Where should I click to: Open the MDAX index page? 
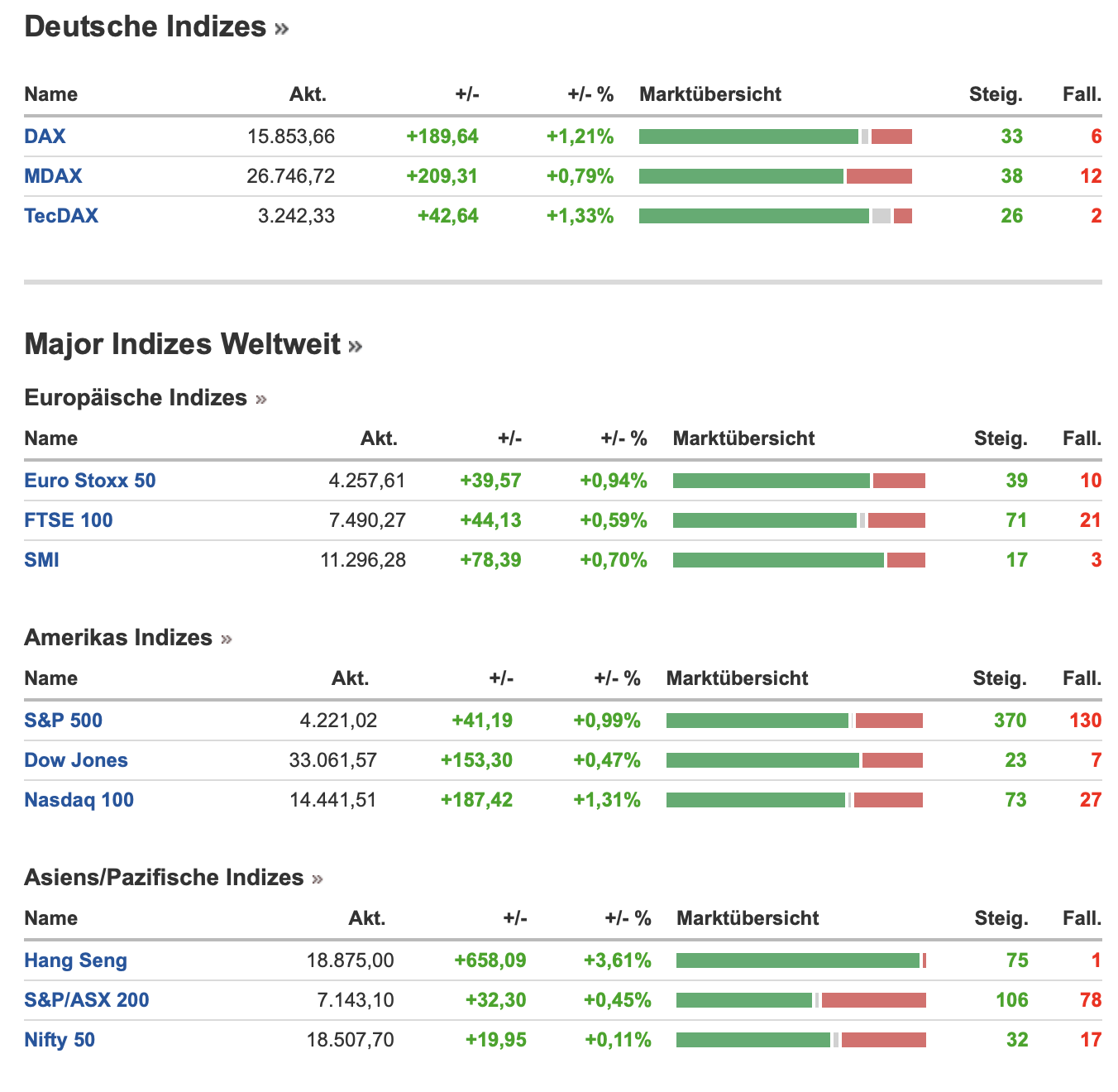[53, 176]
